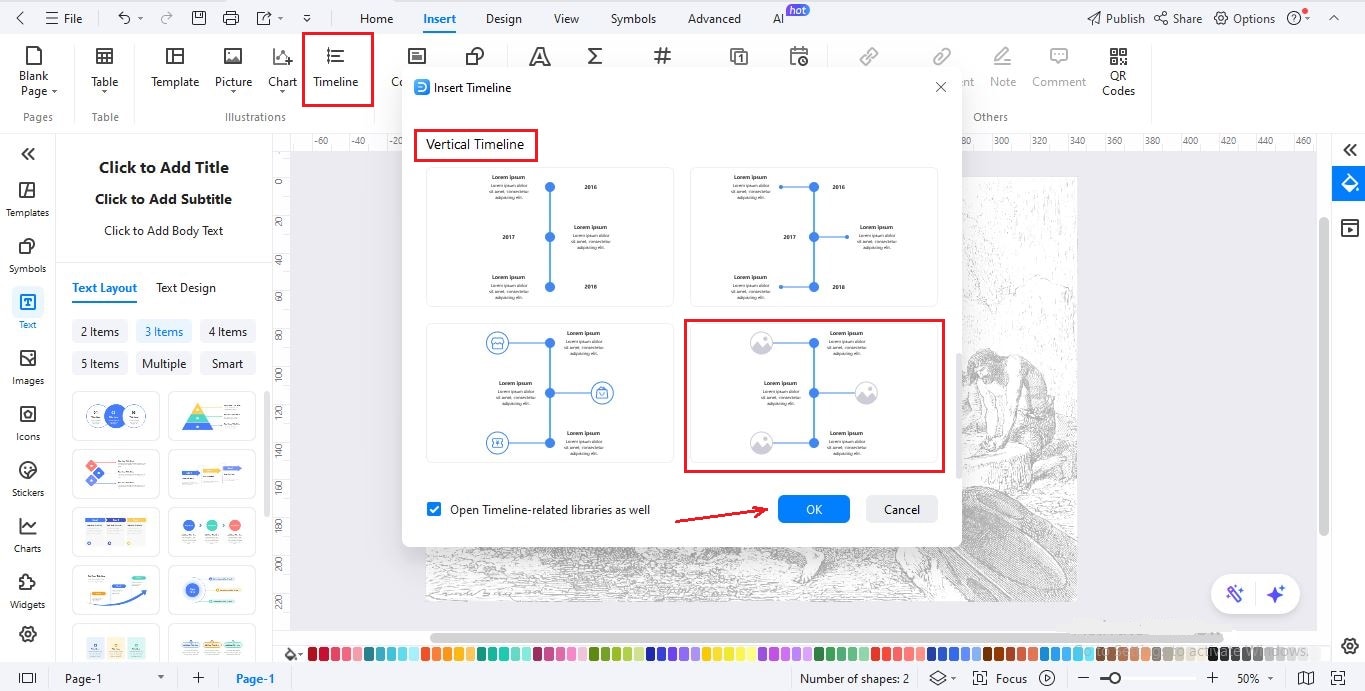Image resolution: width=1365 pixels, height=691 pixels.
Task: Pick the first dark red color swatch
Action: click(313, 654)
